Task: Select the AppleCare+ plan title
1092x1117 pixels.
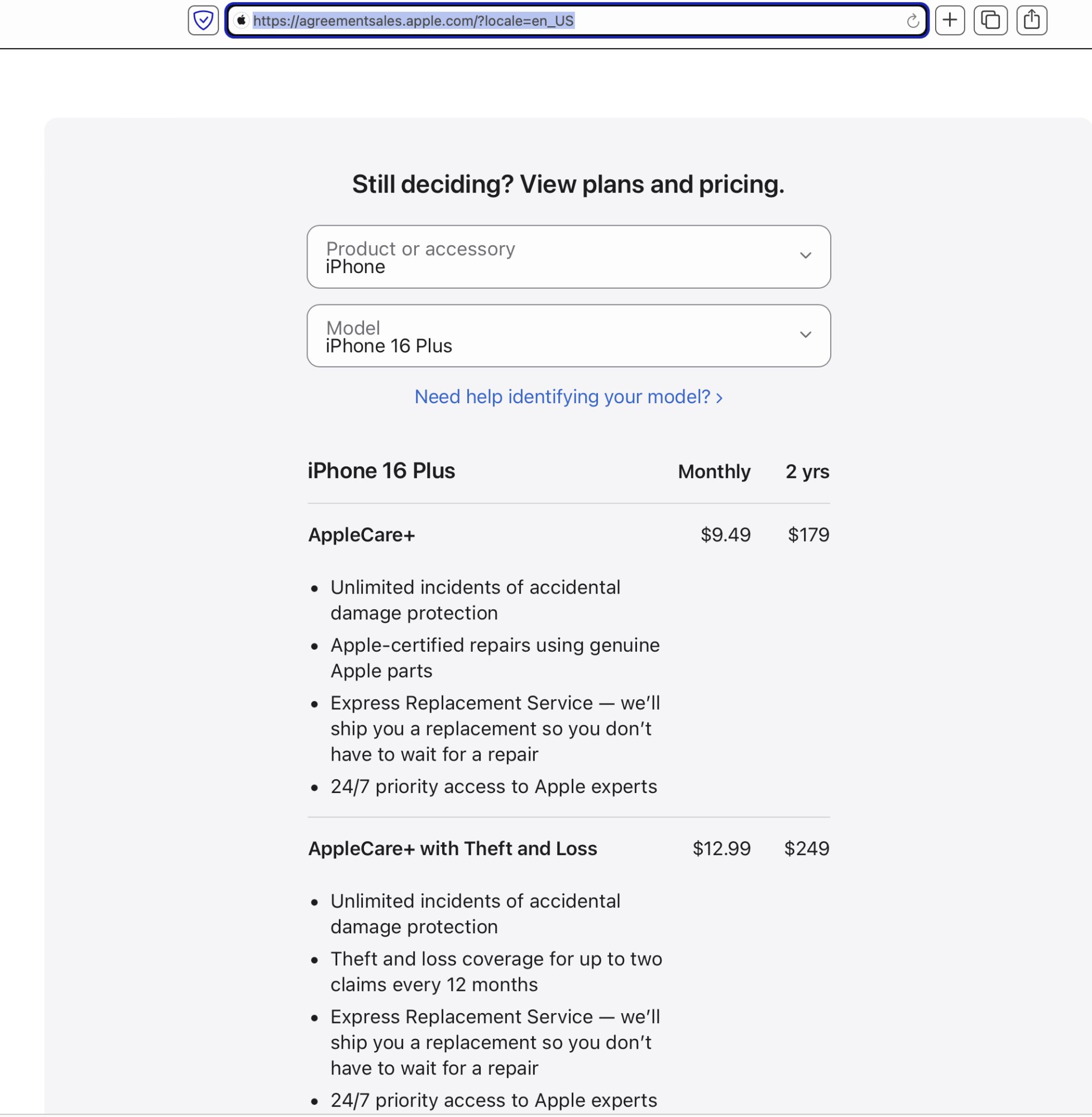Action: tap(361, 535)
